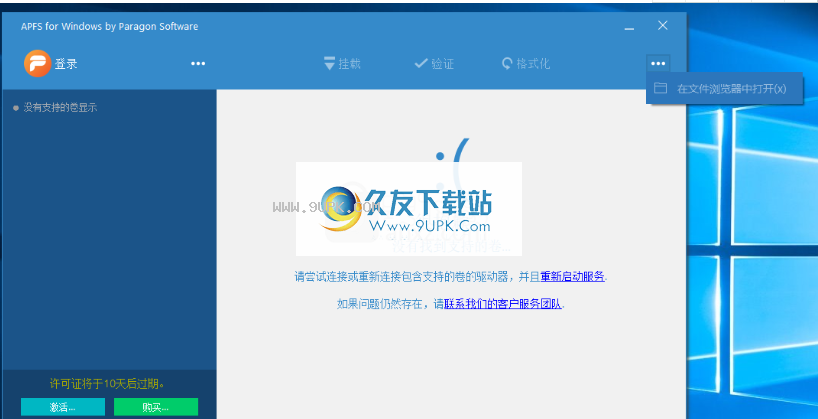818x419 pixels.
Task: Click the window title APFS for Windows by Paragon Software
Action: [110, 27]
